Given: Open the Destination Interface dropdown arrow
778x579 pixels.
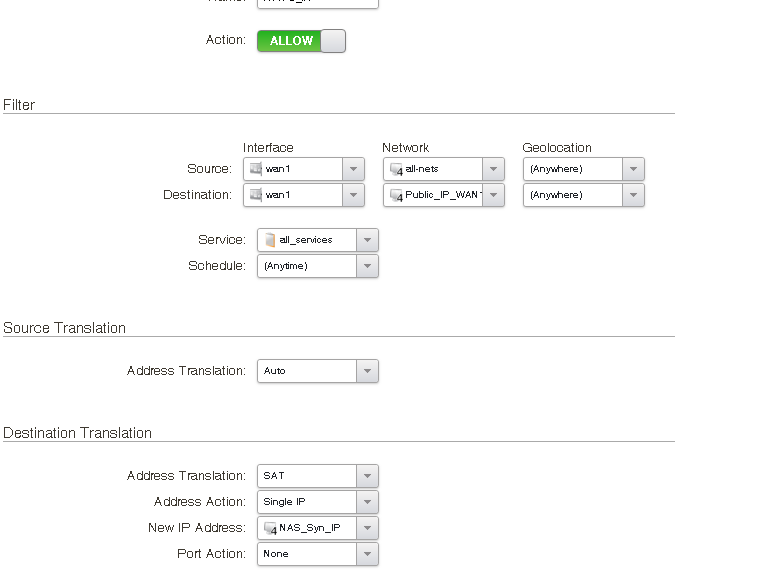Looking at the screenshot, I should point(353,195).
